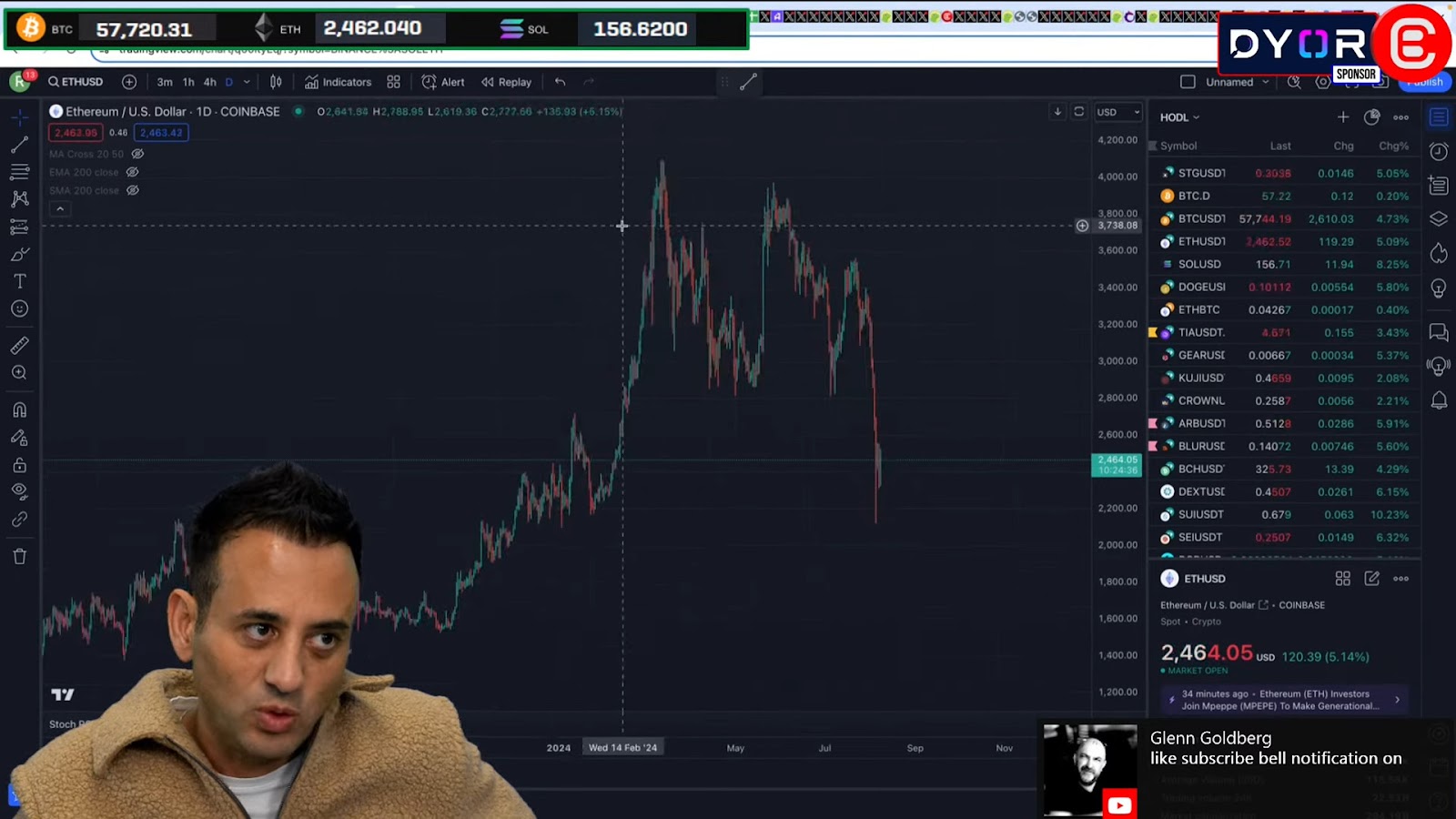The height and width of the screenshot is (819, 1456).
Task: Toggle visibility of EMA 200 close
Action: point(132,172)
